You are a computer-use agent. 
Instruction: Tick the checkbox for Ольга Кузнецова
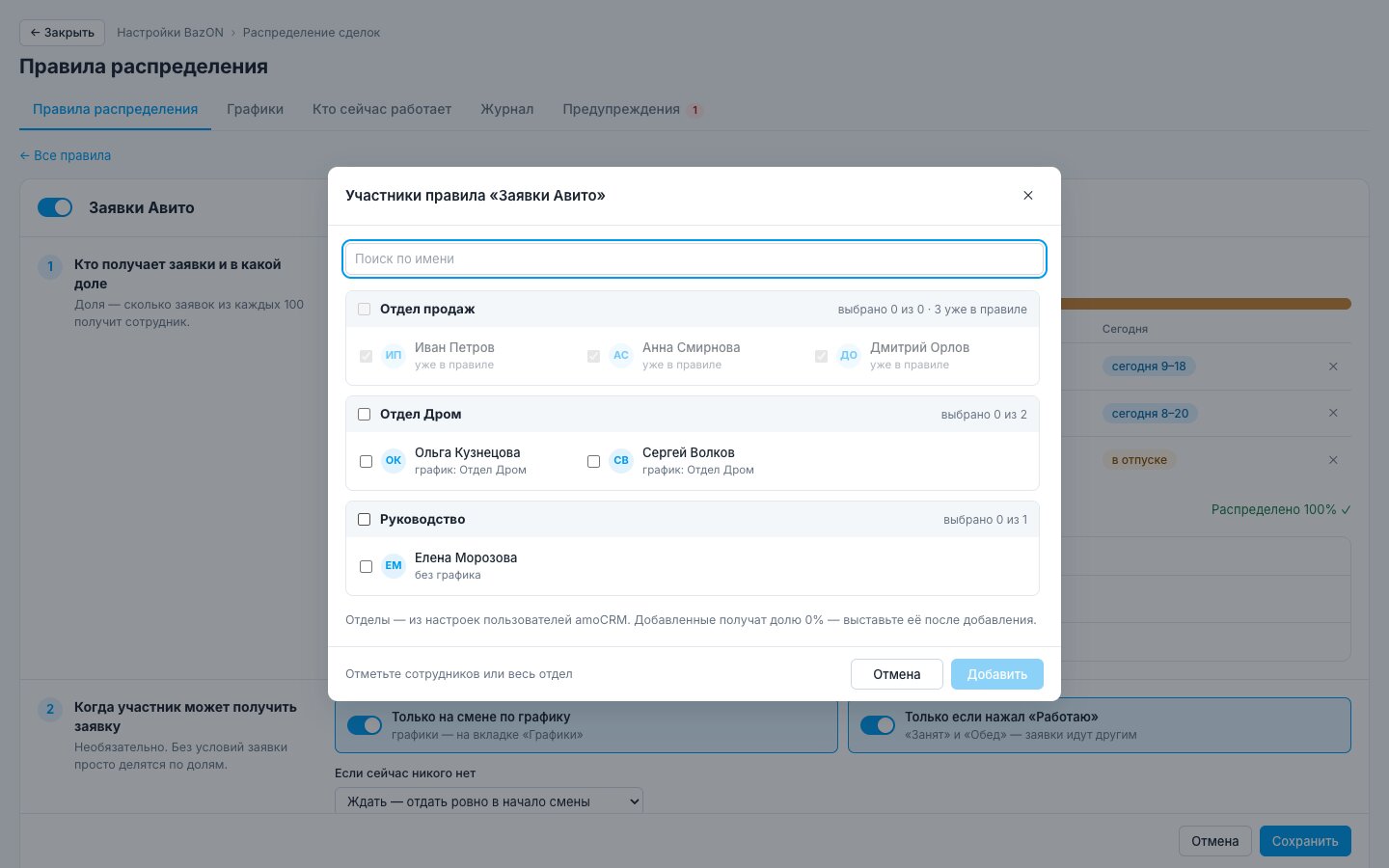(367, 461)
